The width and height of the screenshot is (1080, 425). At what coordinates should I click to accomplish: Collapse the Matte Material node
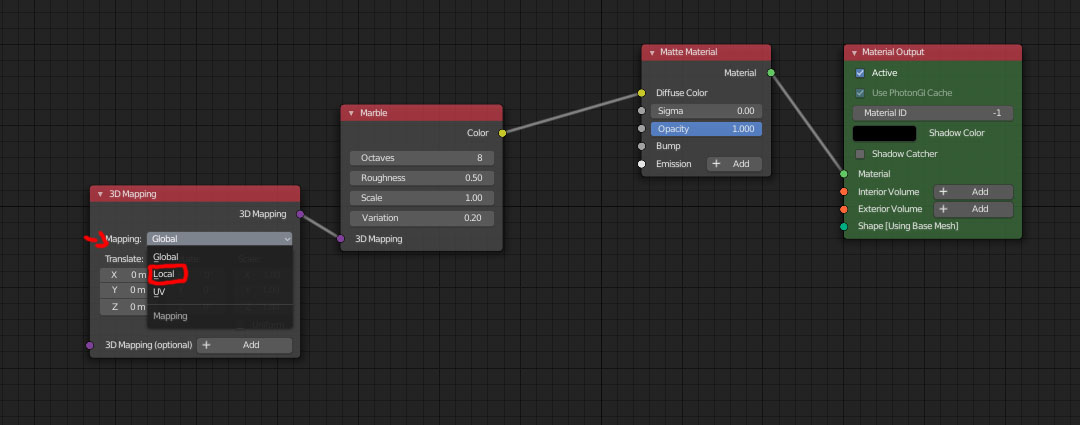click(651, 52)
